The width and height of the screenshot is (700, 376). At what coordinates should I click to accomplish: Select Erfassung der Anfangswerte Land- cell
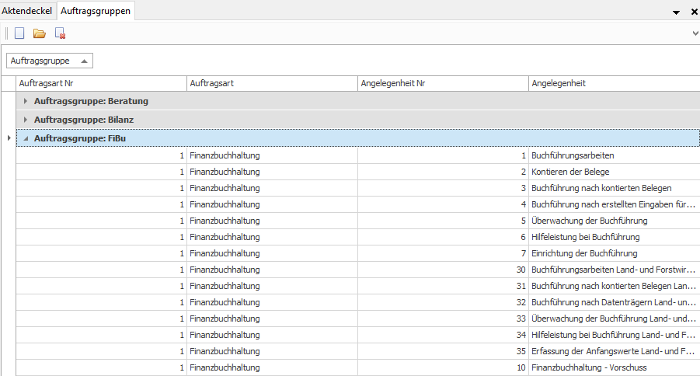pyautogui.click(x=614, y=351)
